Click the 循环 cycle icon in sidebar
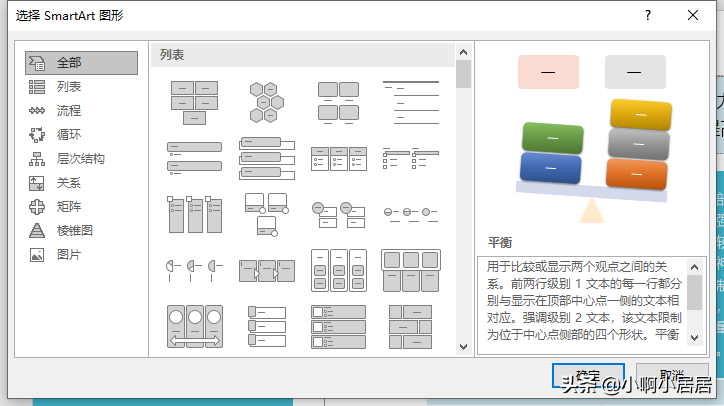724x406 pixels. click(x=37, y=135)
